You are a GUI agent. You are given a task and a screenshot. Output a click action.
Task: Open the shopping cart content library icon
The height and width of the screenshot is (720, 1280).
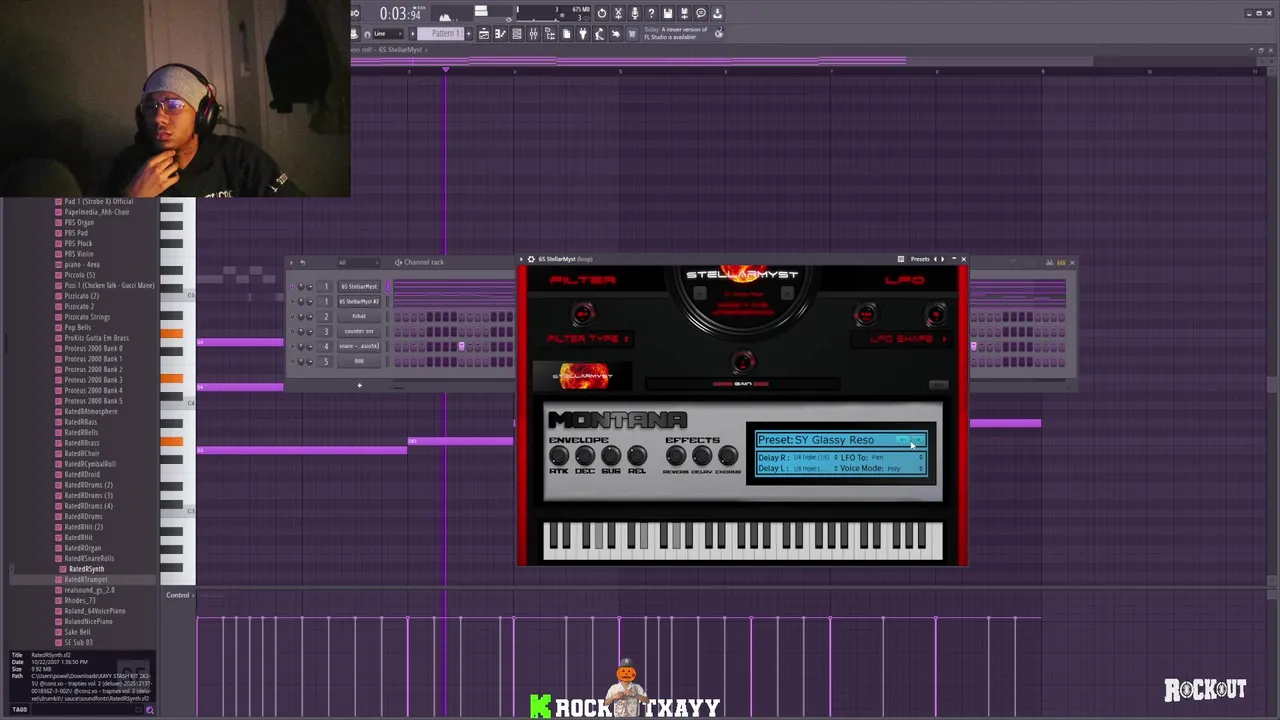[x=632, y=34]
